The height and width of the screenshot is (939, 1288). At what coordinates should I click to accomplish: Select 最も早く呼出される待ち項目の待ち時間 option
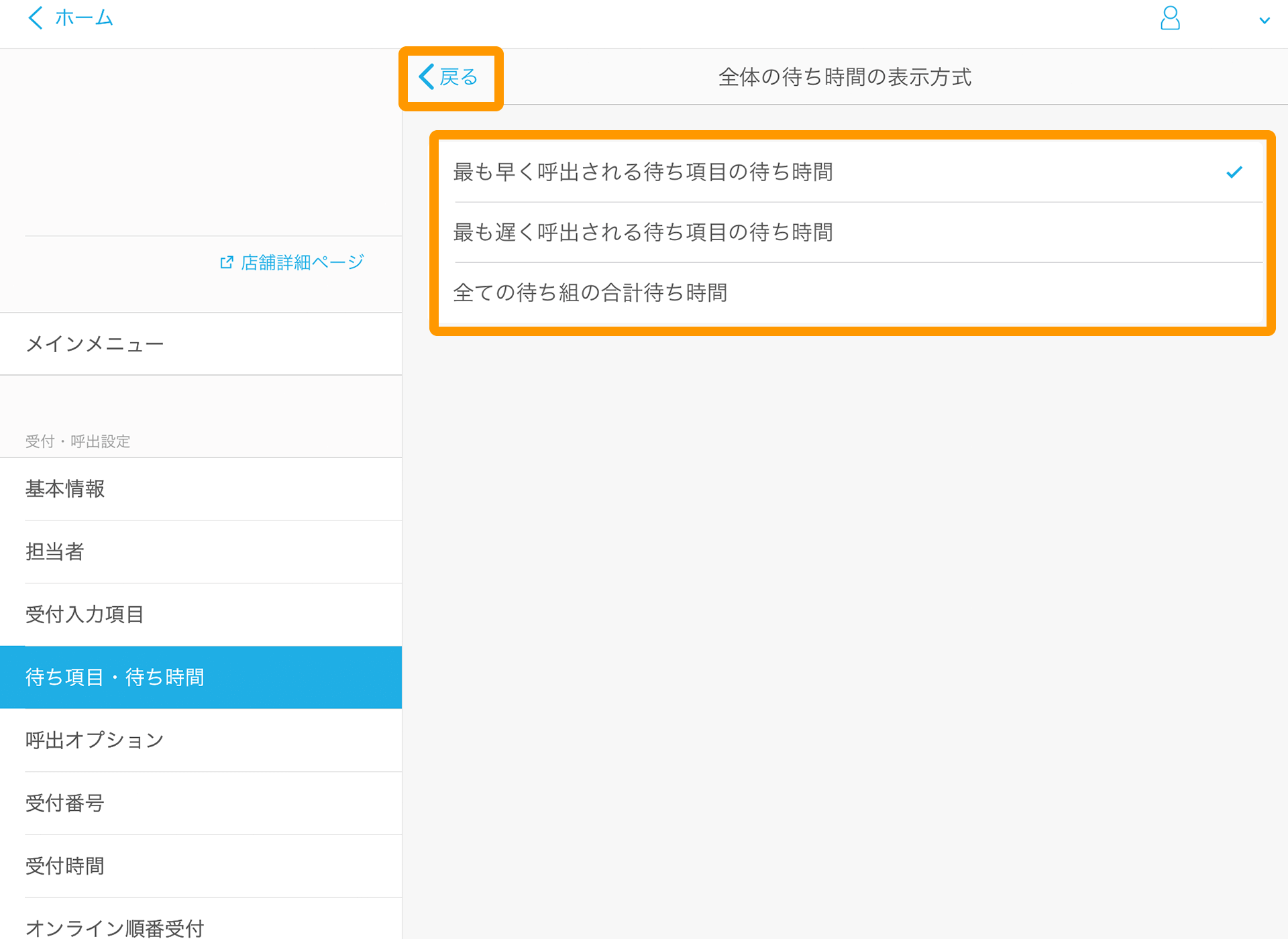[851, 172]
